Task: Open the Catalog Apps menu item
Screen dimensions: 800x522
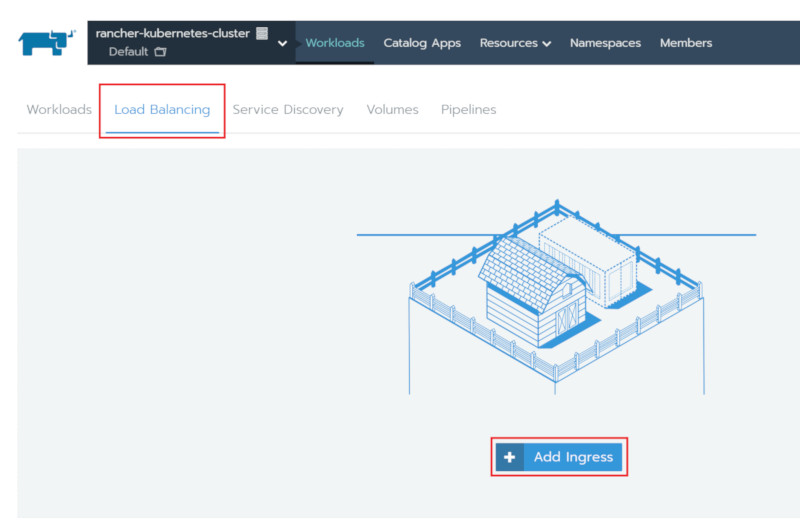Action: tap(422, 43)
